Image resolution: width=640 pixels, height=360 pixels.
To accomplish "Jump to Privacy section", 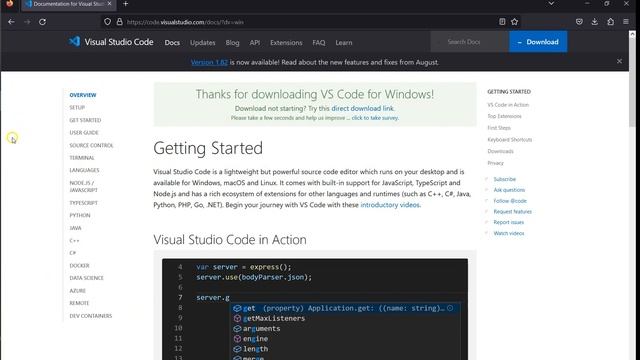I will 496,163.
